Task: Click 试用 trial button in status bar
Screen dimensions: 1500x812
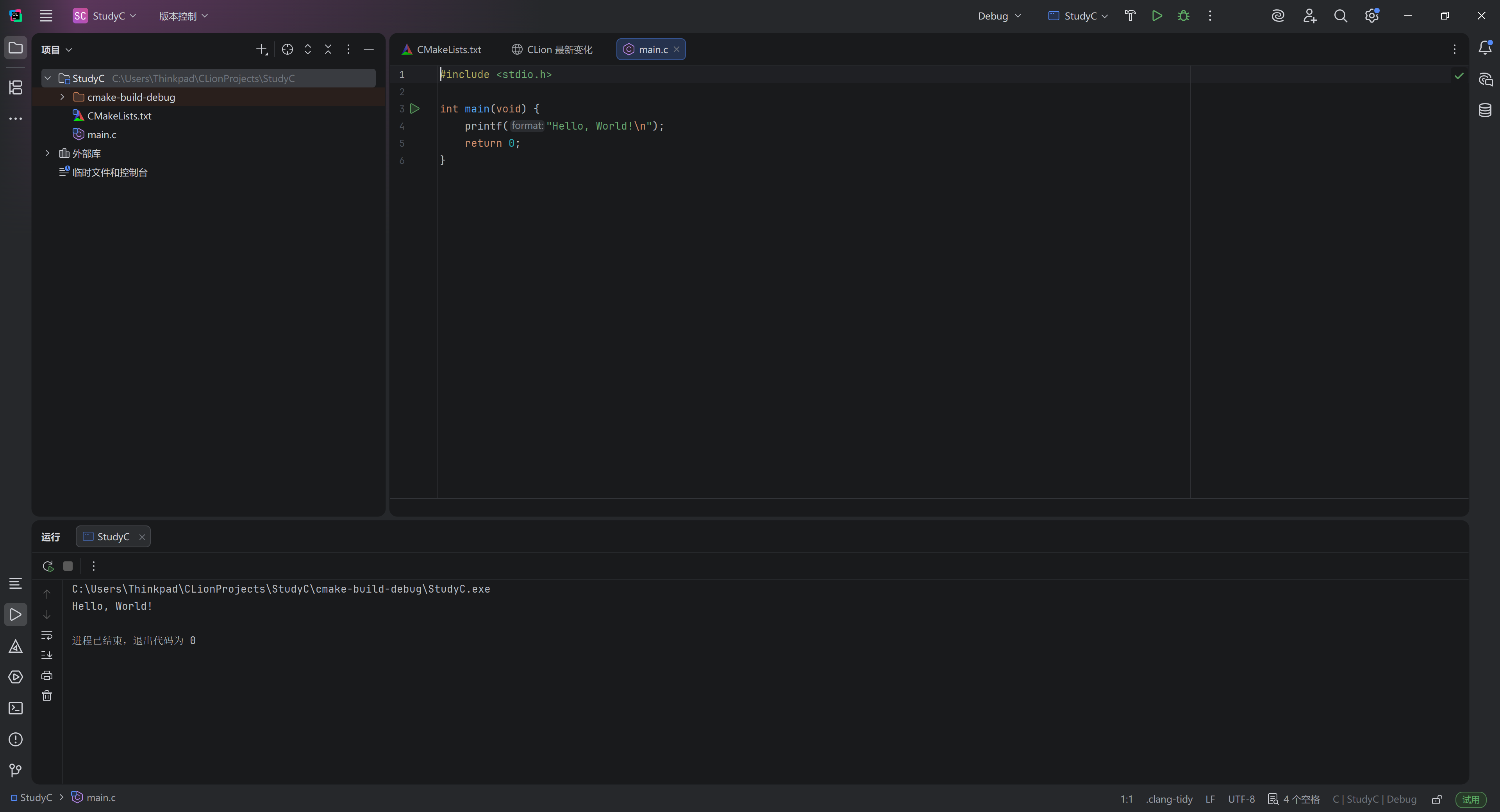Action: coord(1471,799)
